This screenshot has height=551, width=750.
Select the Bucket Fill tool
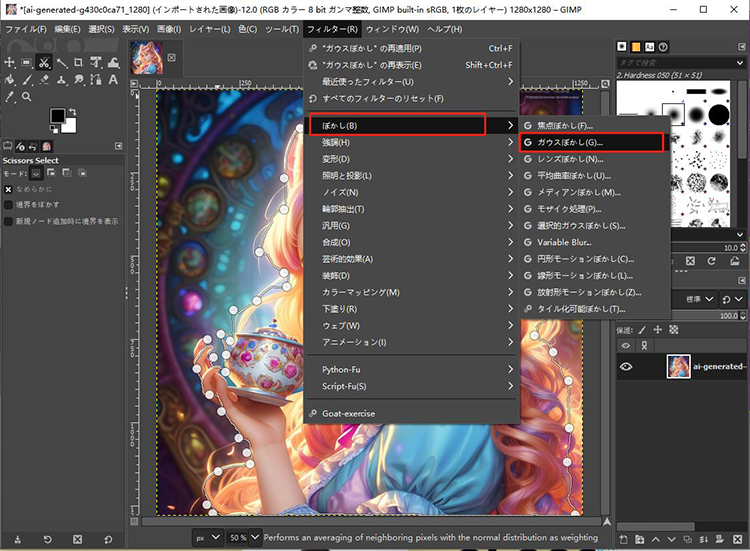(10, 79)
